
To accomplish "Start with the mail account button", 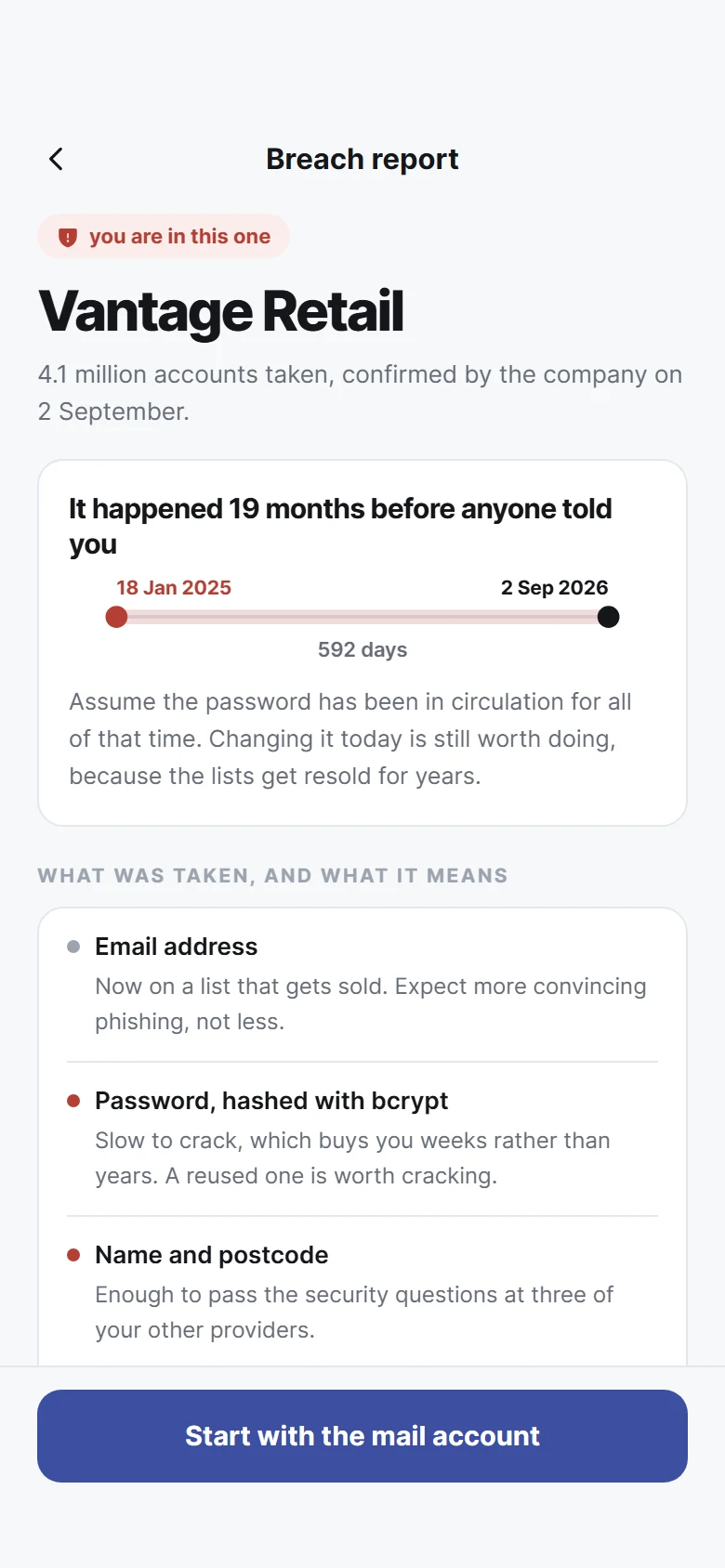I will [x=362, y=1436].
